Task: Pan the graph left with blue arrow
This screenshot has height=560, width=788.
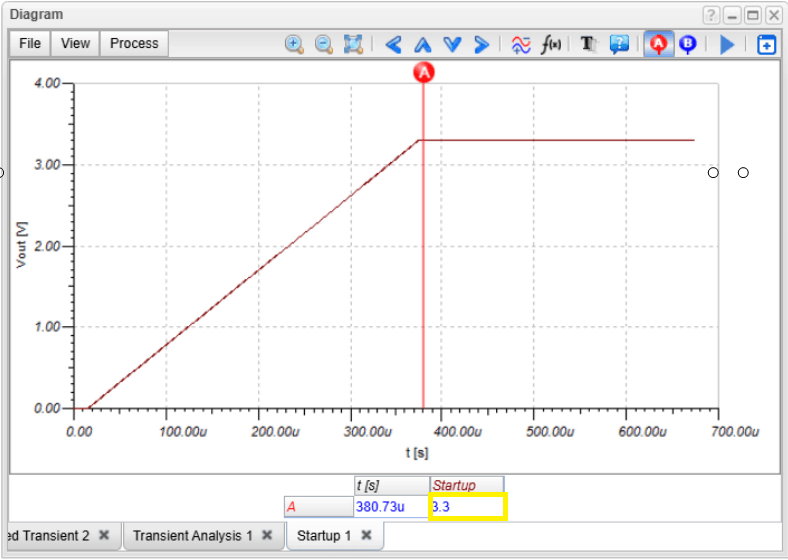Action: point(393,45)
